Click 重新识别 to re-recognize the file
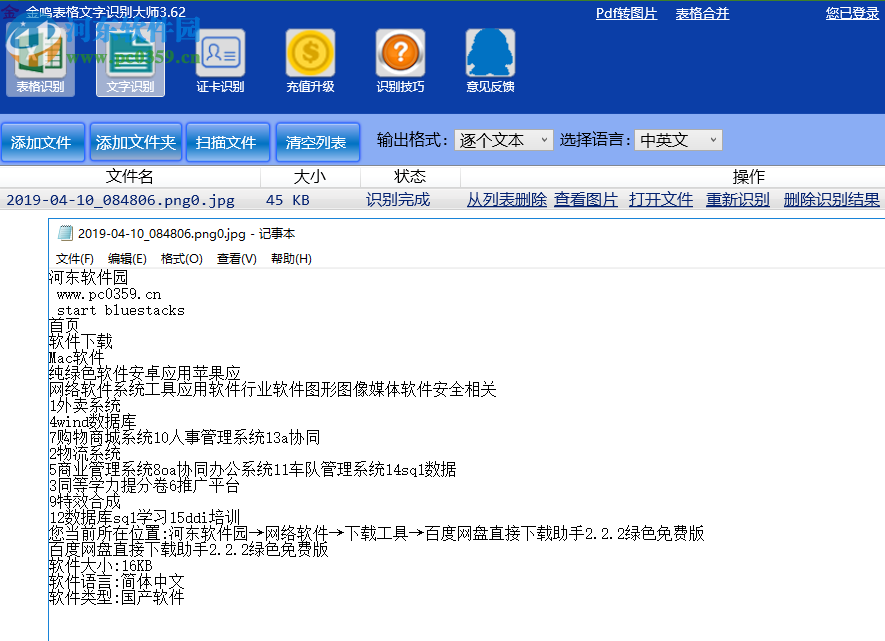Viewport: 885px width, 641px height. coord(736,199)
